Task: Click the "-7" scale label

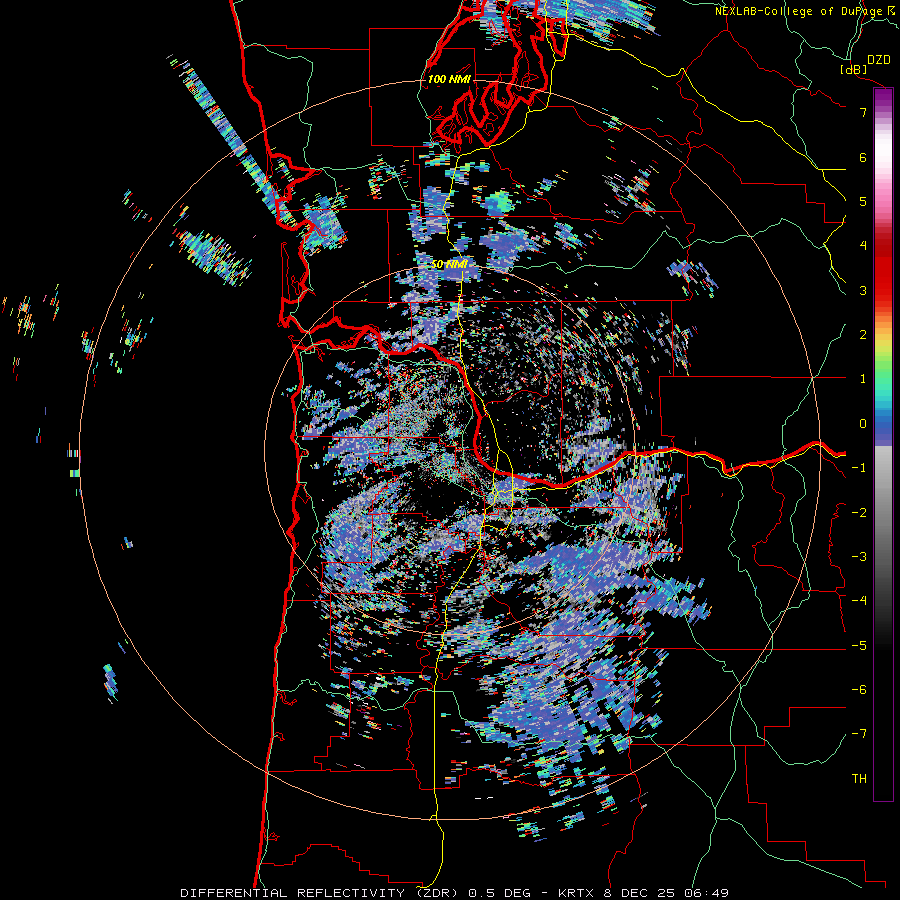Action: pyautogui.click(x=859, y=734)
